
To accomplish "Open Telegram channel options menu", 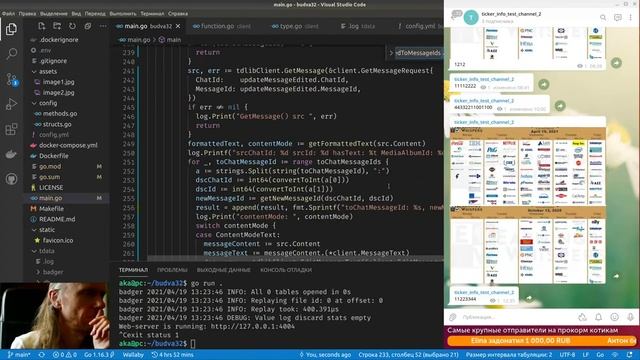I will [631, 17].
